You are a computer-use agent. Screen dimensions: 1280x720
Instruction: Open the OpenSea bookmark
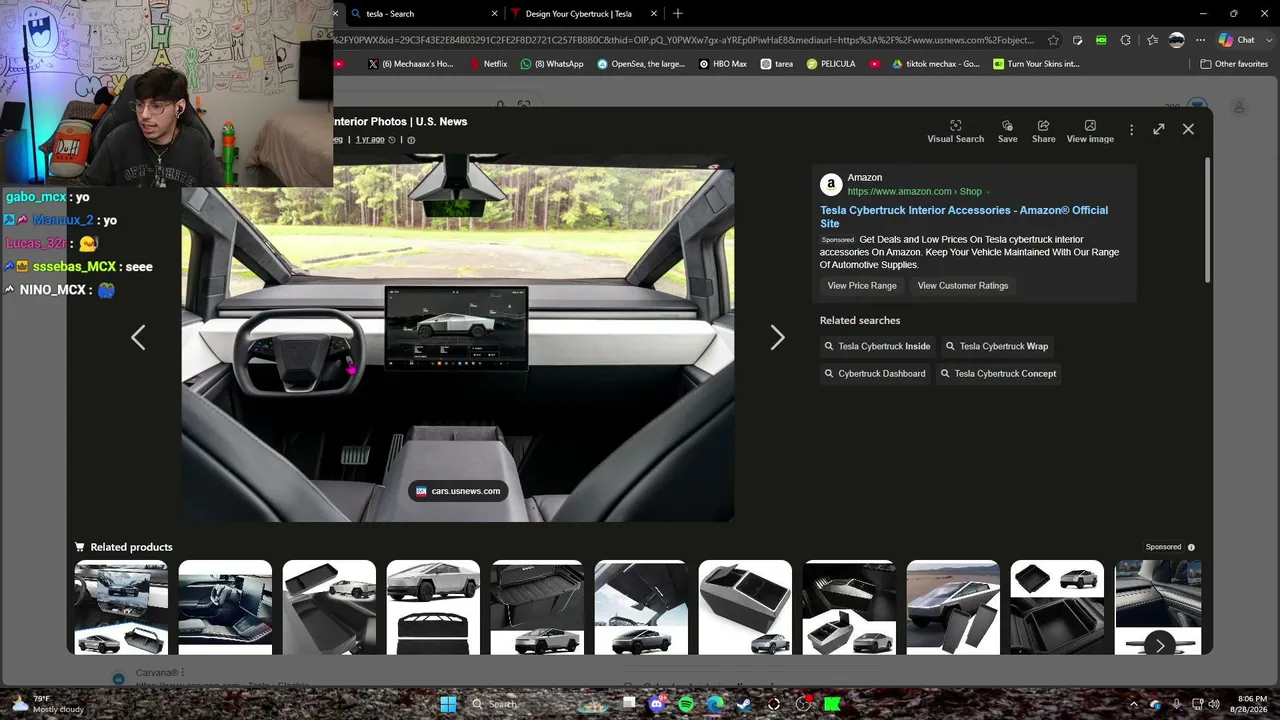pyautogui.click(x=641, y=64)
